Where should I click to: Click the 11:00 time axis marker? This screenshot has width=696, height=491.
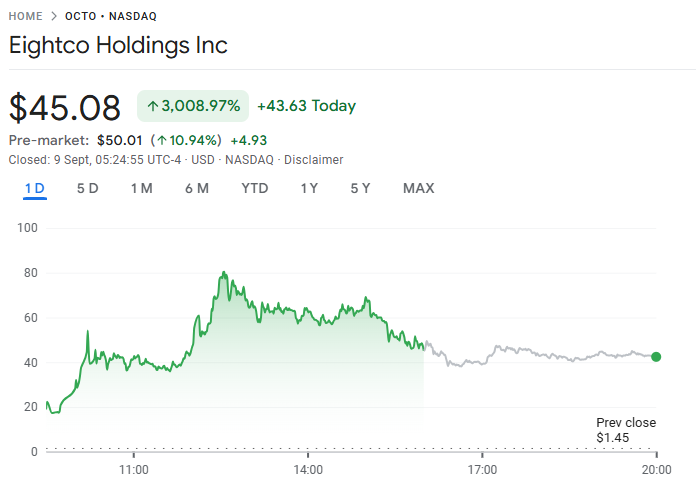pos(134,469)
